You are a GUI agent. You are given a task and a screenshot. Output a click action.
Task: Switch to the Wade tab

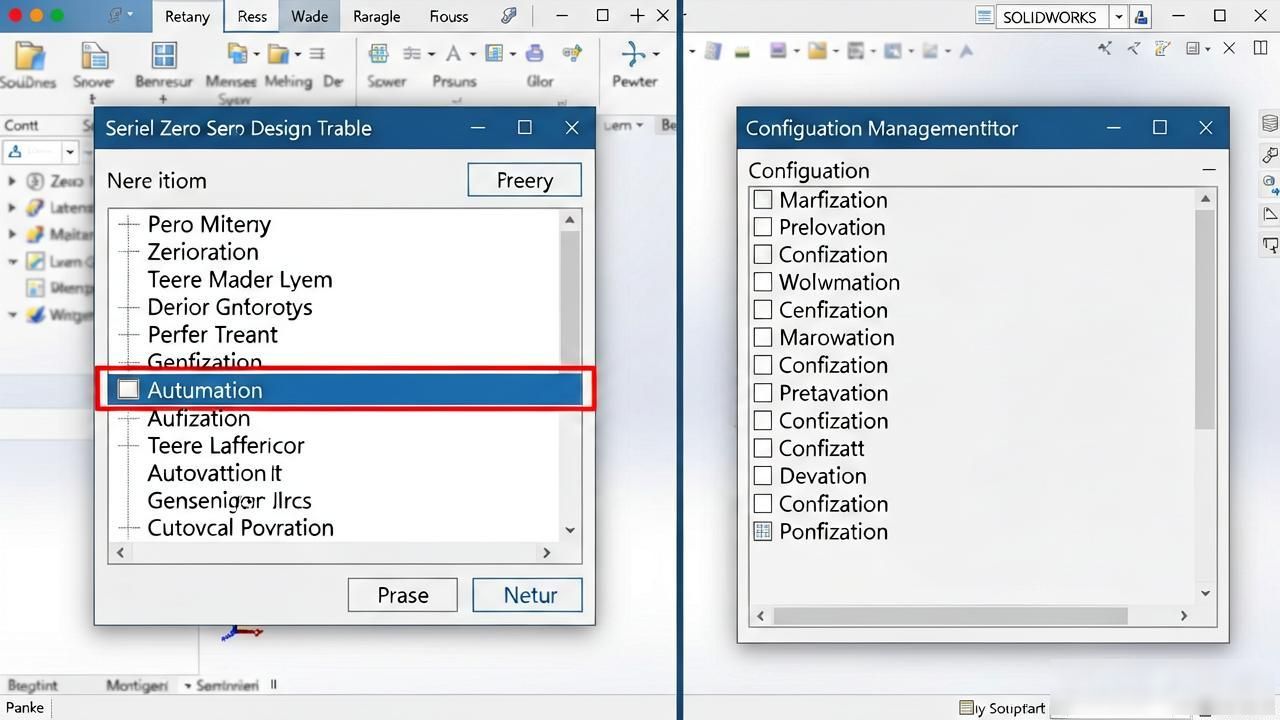click(x=309, y=16)
